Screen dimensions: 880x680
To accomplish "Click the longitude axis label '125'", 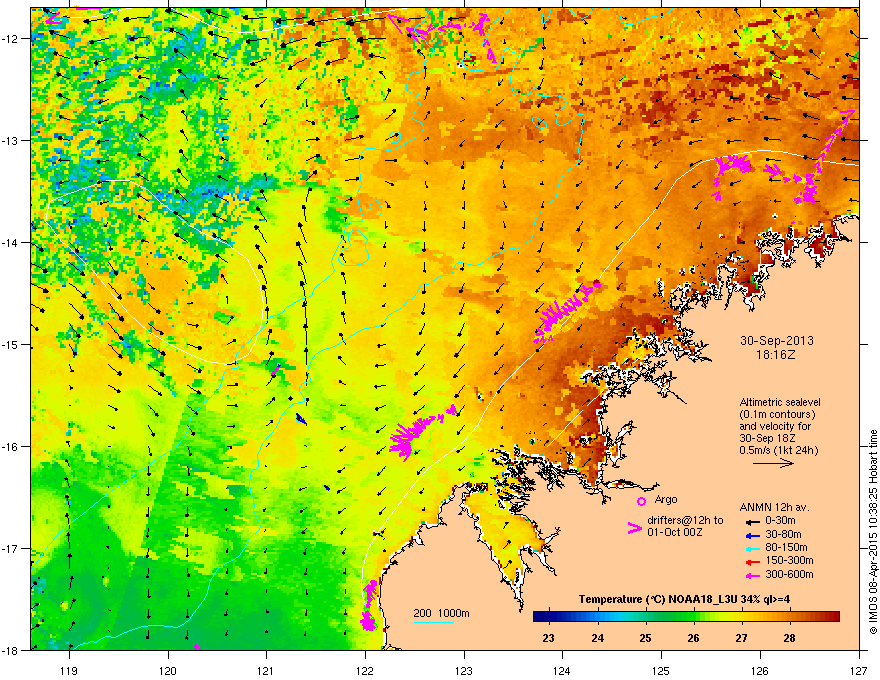I will tap(661, 670).
